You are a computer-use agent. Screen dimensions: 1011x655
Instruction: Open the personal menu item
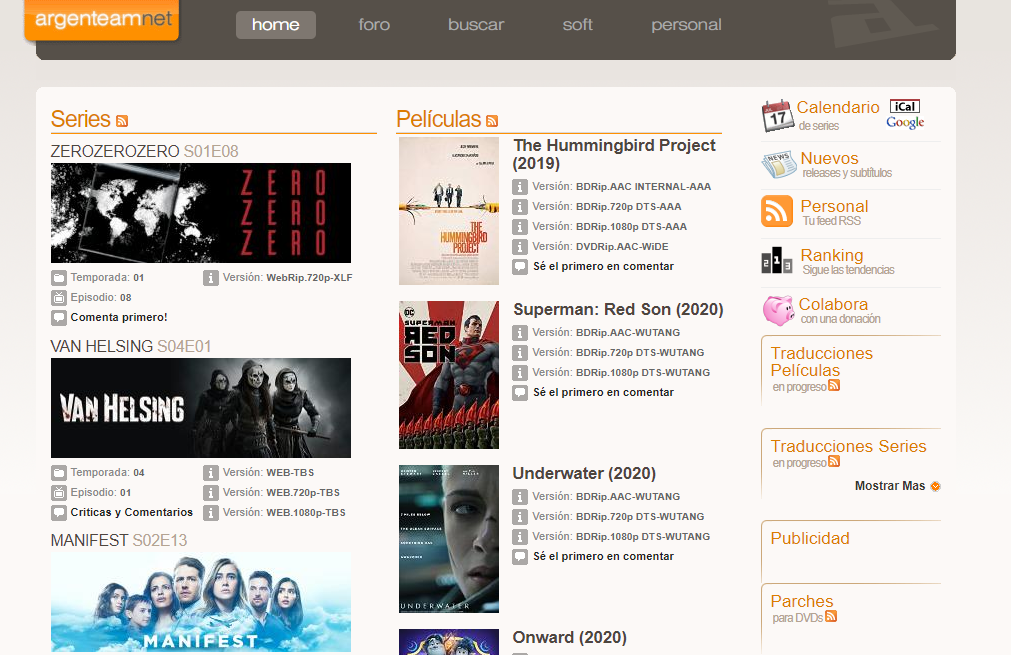686,25
